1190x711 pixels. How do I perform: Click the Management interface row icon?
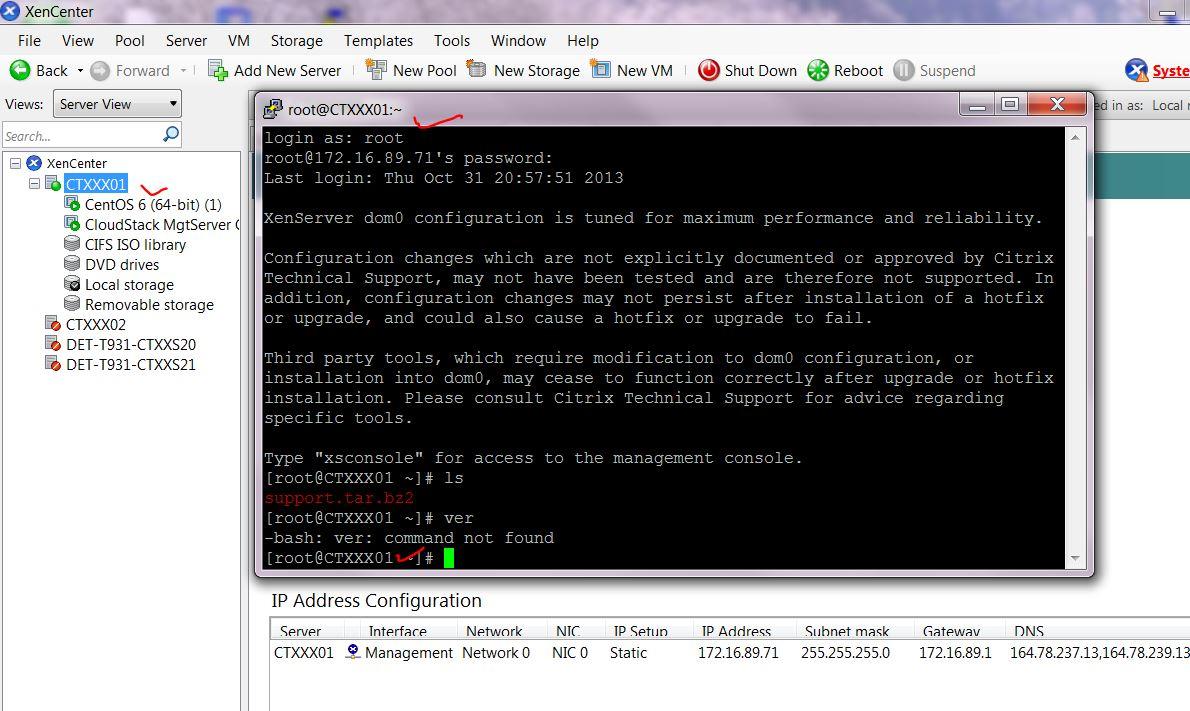pyautogui.click(x=353, y=652)
